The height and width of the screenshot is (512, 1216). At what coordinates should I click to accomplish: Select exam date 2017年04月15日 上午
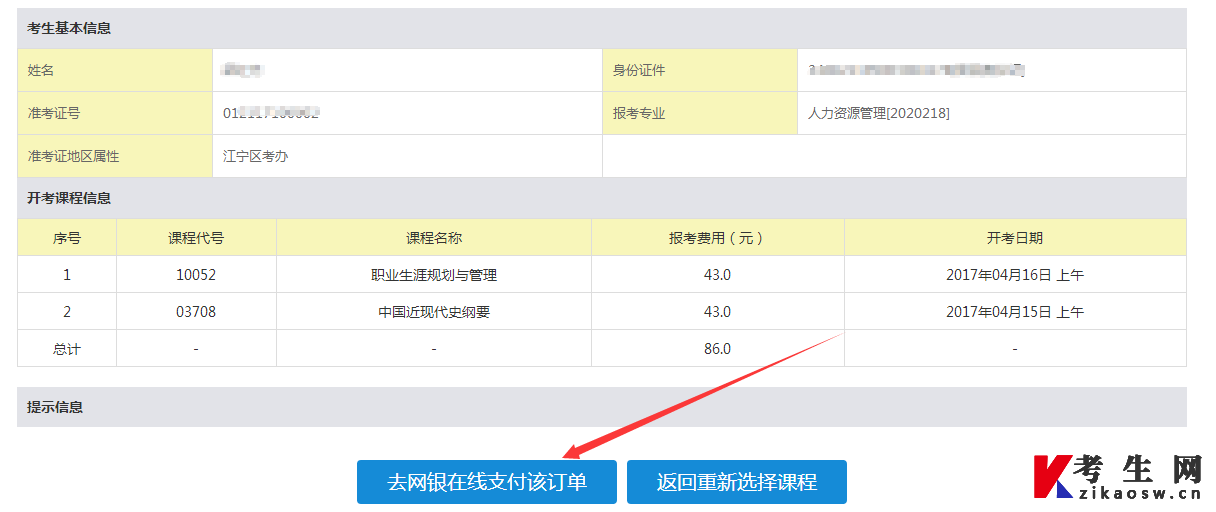coord(1015,312)
